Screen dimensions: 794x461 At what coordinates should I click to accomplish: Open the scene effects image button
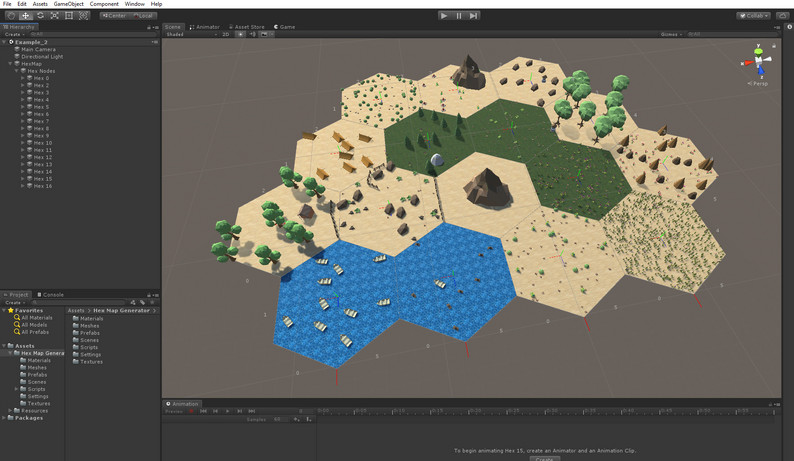264,34
